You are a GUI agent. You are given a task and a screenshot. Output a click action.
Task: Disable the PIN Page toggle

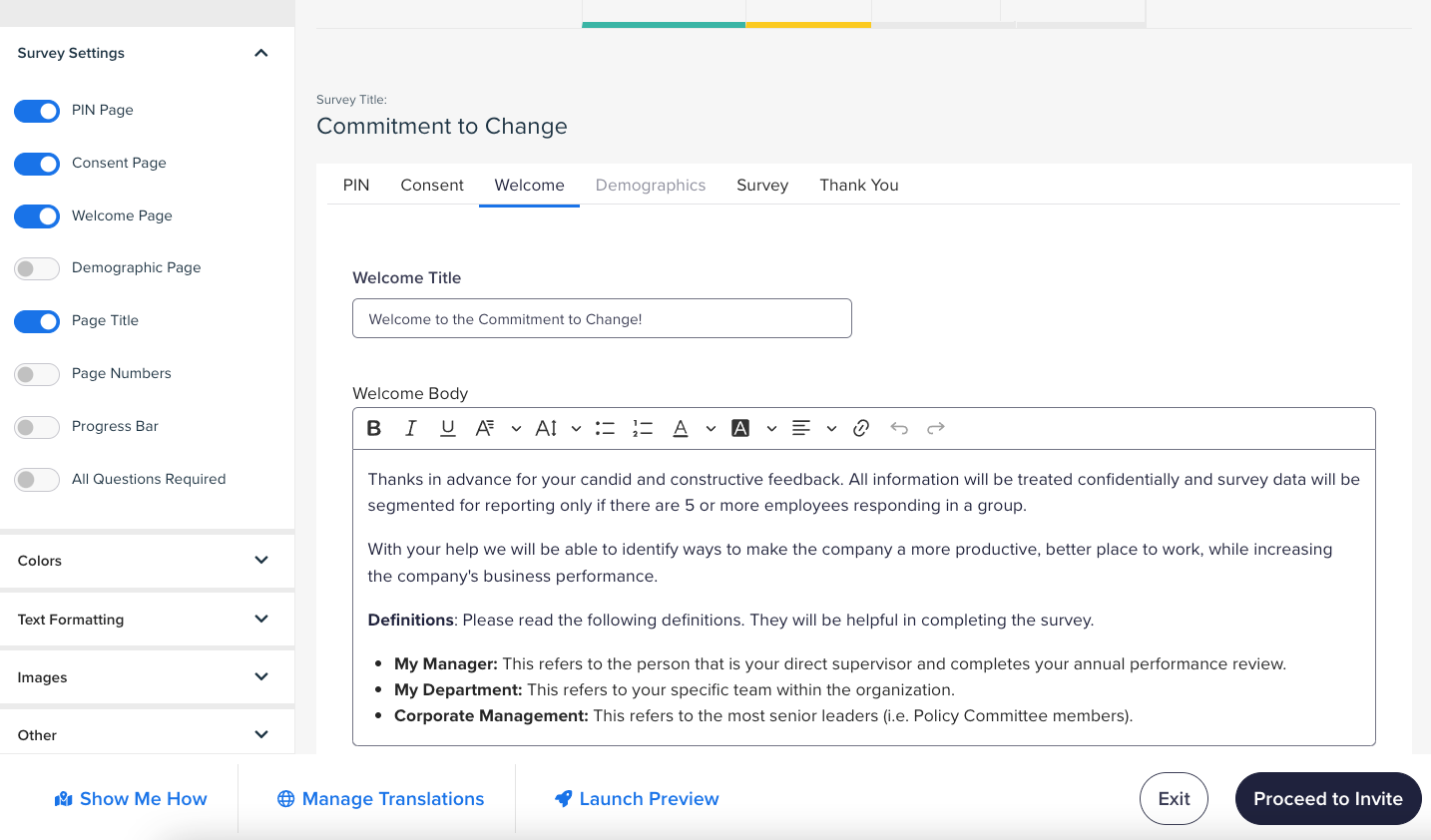(x=37, y=111)
